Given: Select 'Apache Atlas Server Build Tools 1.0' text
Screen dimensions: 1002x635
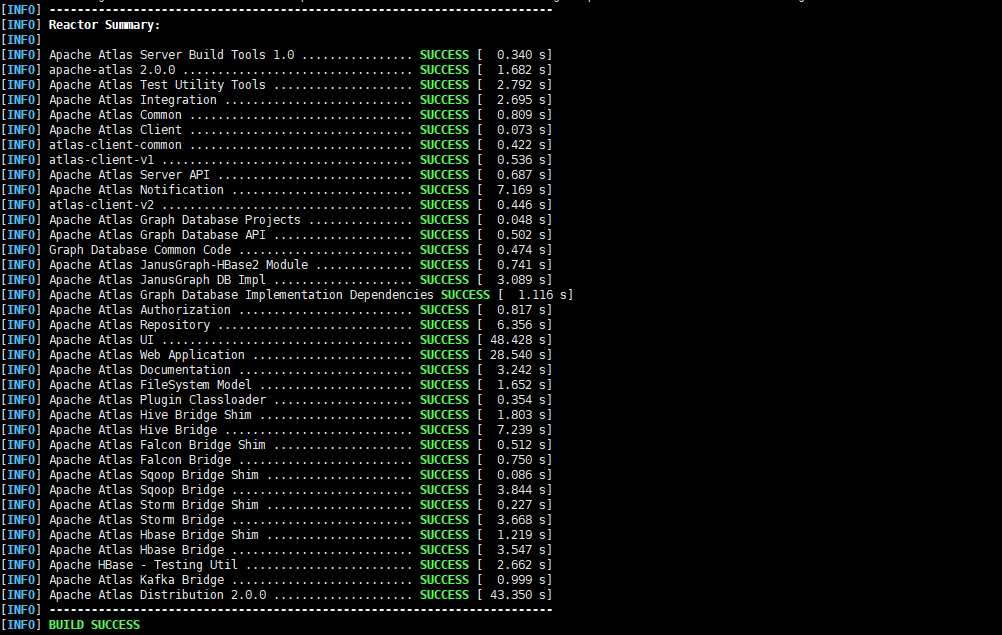Looking at the screenshot, I should [x=171, y=55].
